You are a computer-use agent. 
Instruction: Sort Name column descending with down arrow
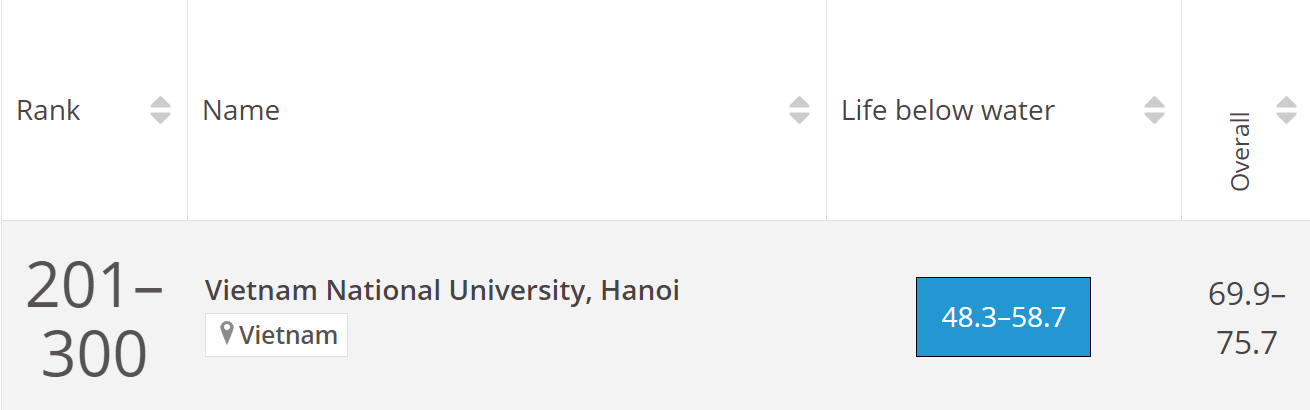click(x=799, y=118)
